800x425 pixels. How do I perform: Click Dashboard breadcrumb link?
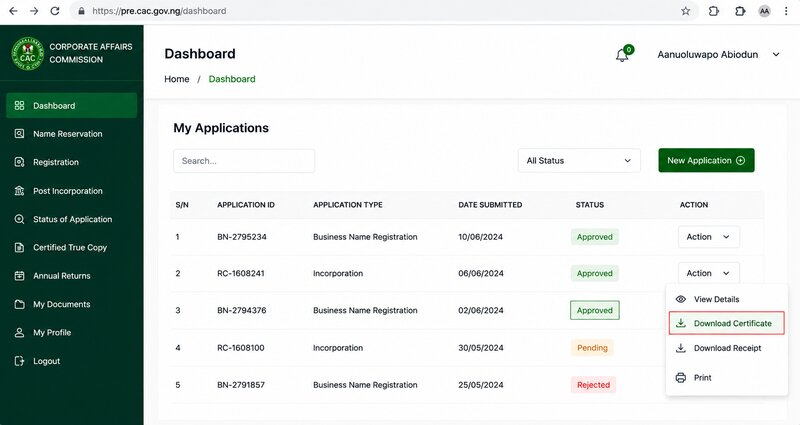coord(232,79)
